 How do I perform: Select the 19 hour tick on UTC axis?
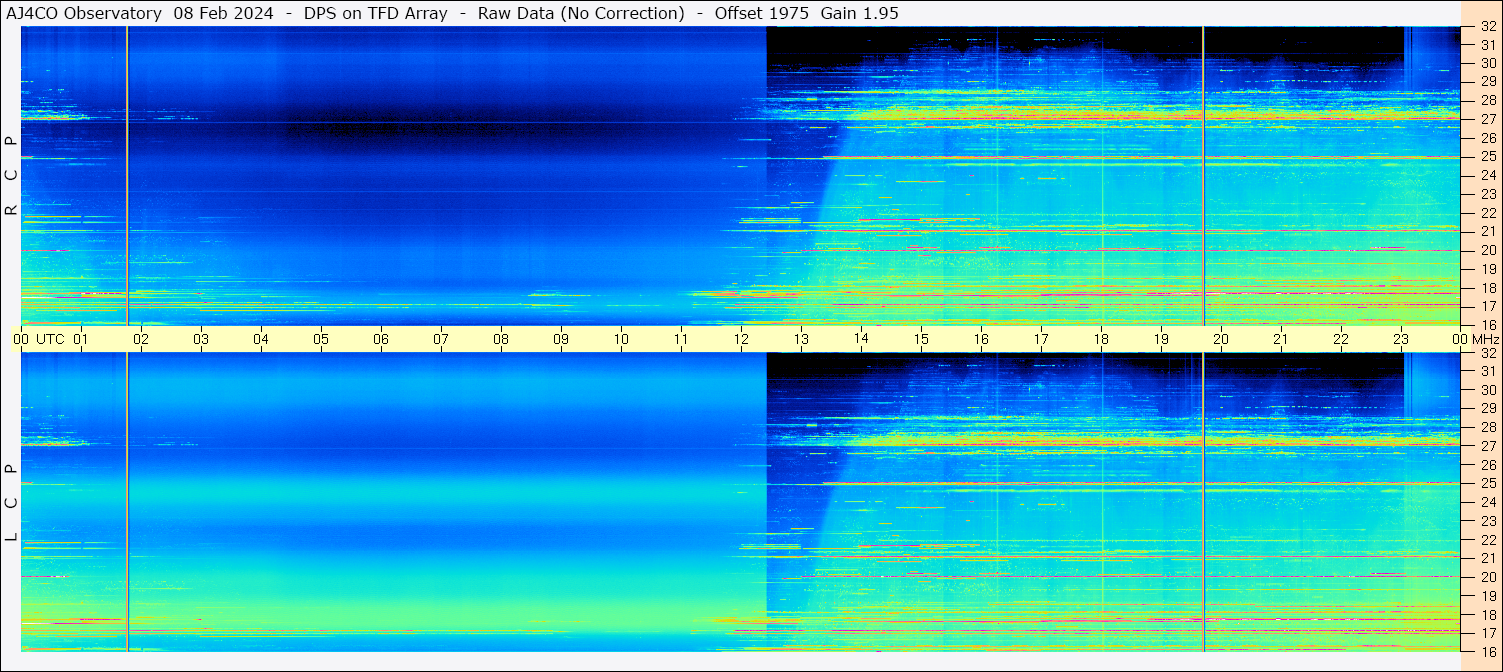point(1161,339)
